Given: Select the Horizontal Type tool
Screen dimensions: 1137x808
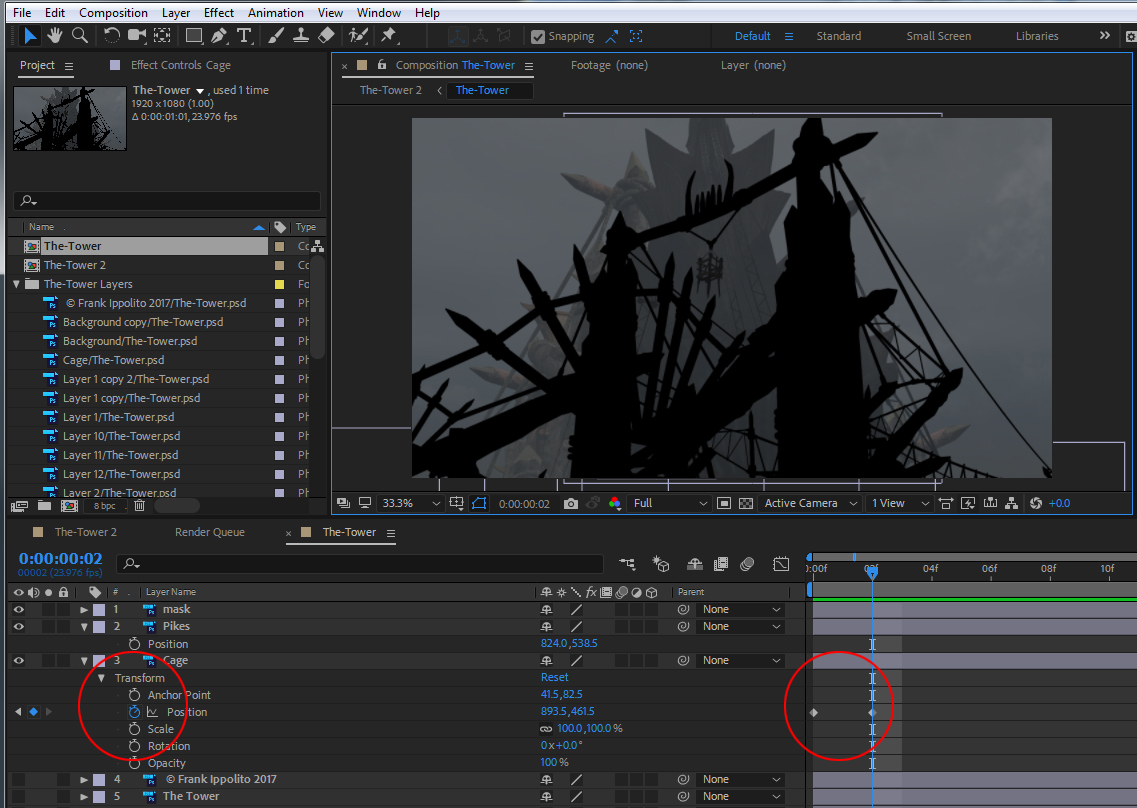Looking at the screenshot, I should [x=245, y=36].
